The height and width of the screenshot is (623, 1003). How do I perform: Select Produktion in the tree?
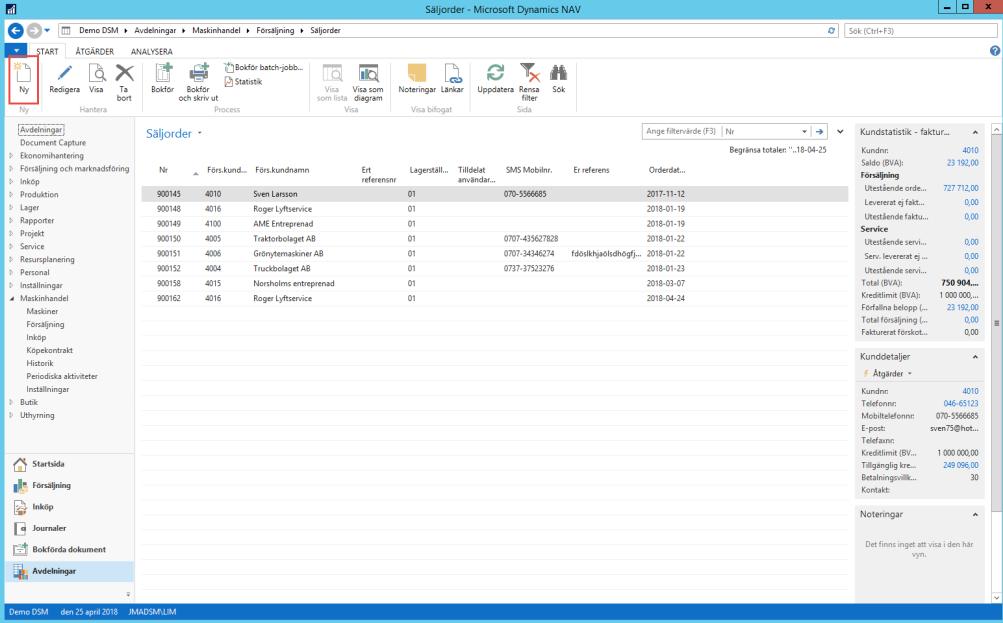click(x=39, y=194)
